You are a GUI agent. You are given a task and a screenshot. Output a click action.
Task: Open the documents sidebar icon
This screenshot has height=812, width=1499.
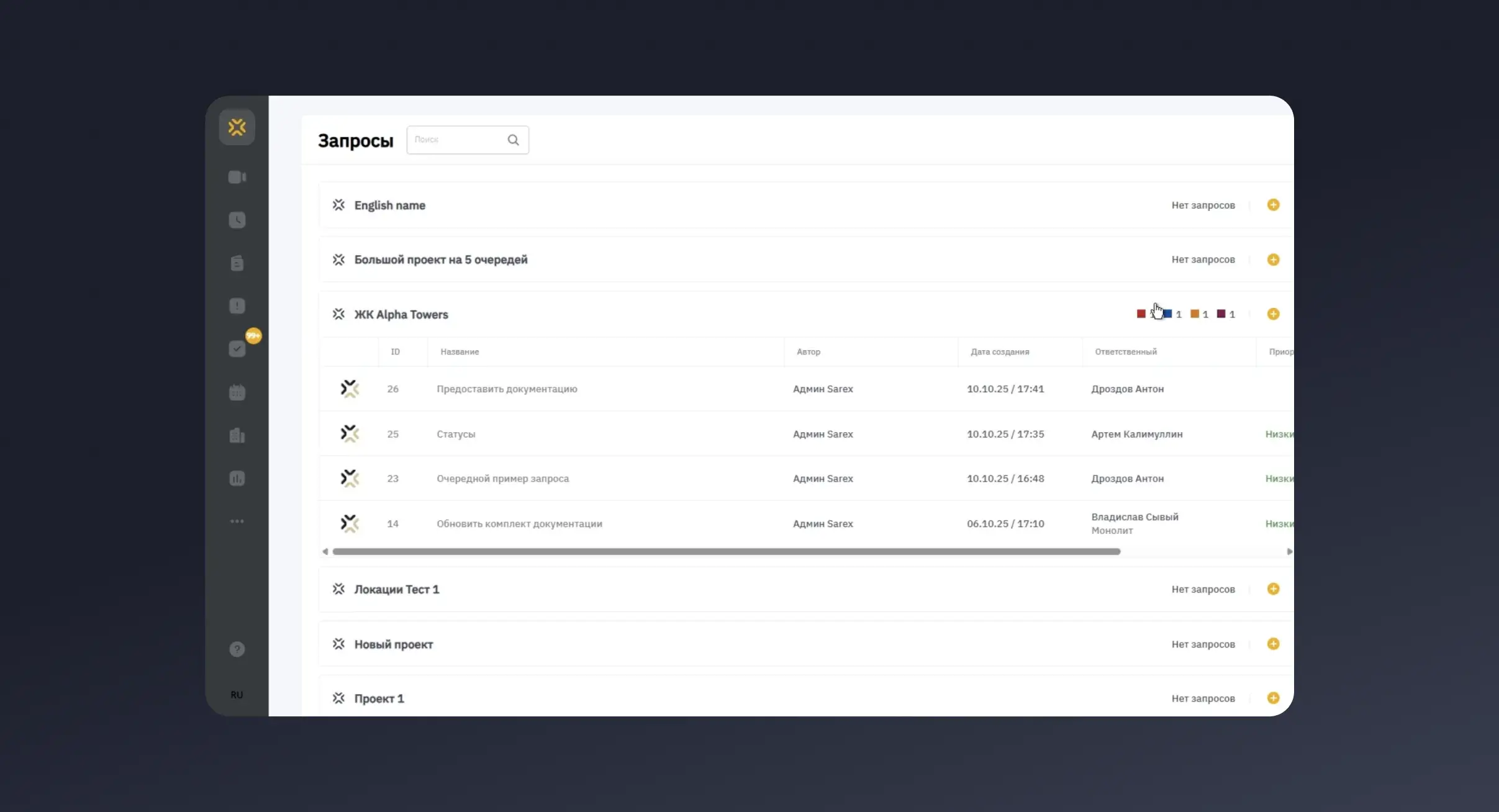point(237,263)
